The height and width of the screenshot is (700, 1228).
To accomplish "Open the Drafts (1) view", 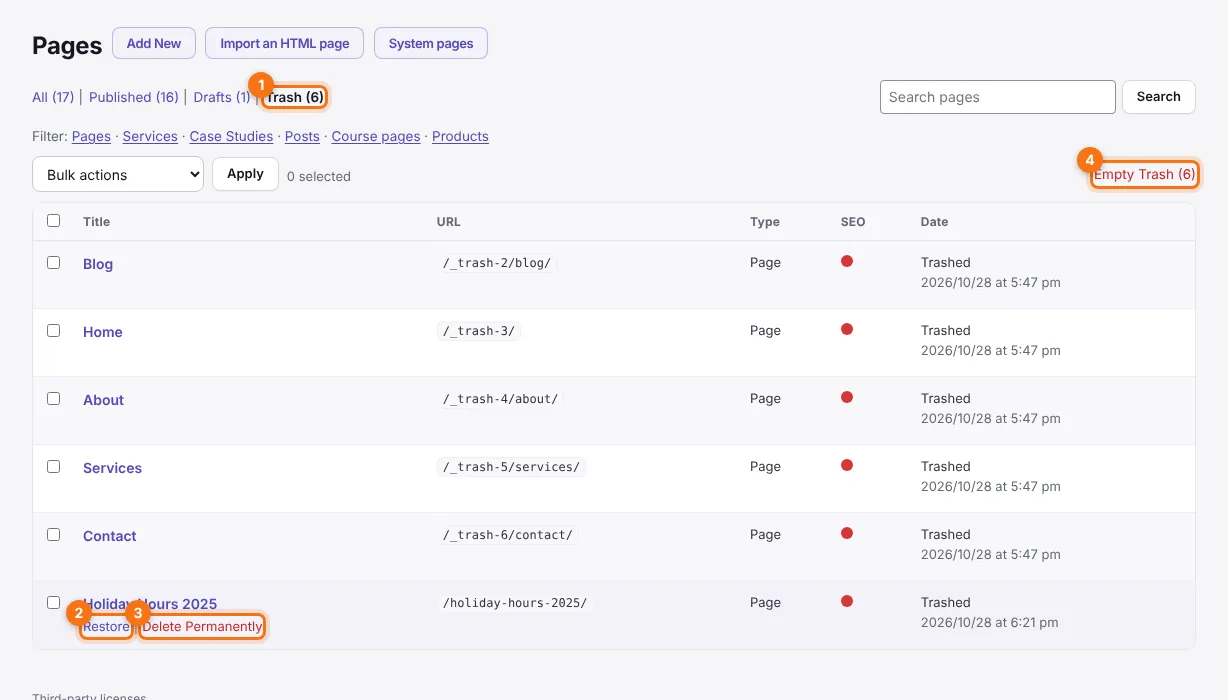I will (x=222, y=97).
